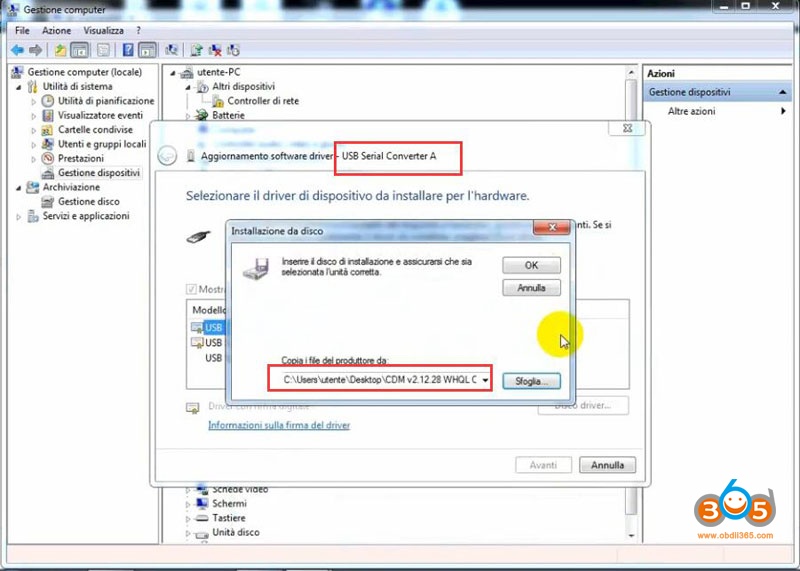Click the manufacturer files path field
This screenshot has width=800, height=571.
[x=379, y=380]
